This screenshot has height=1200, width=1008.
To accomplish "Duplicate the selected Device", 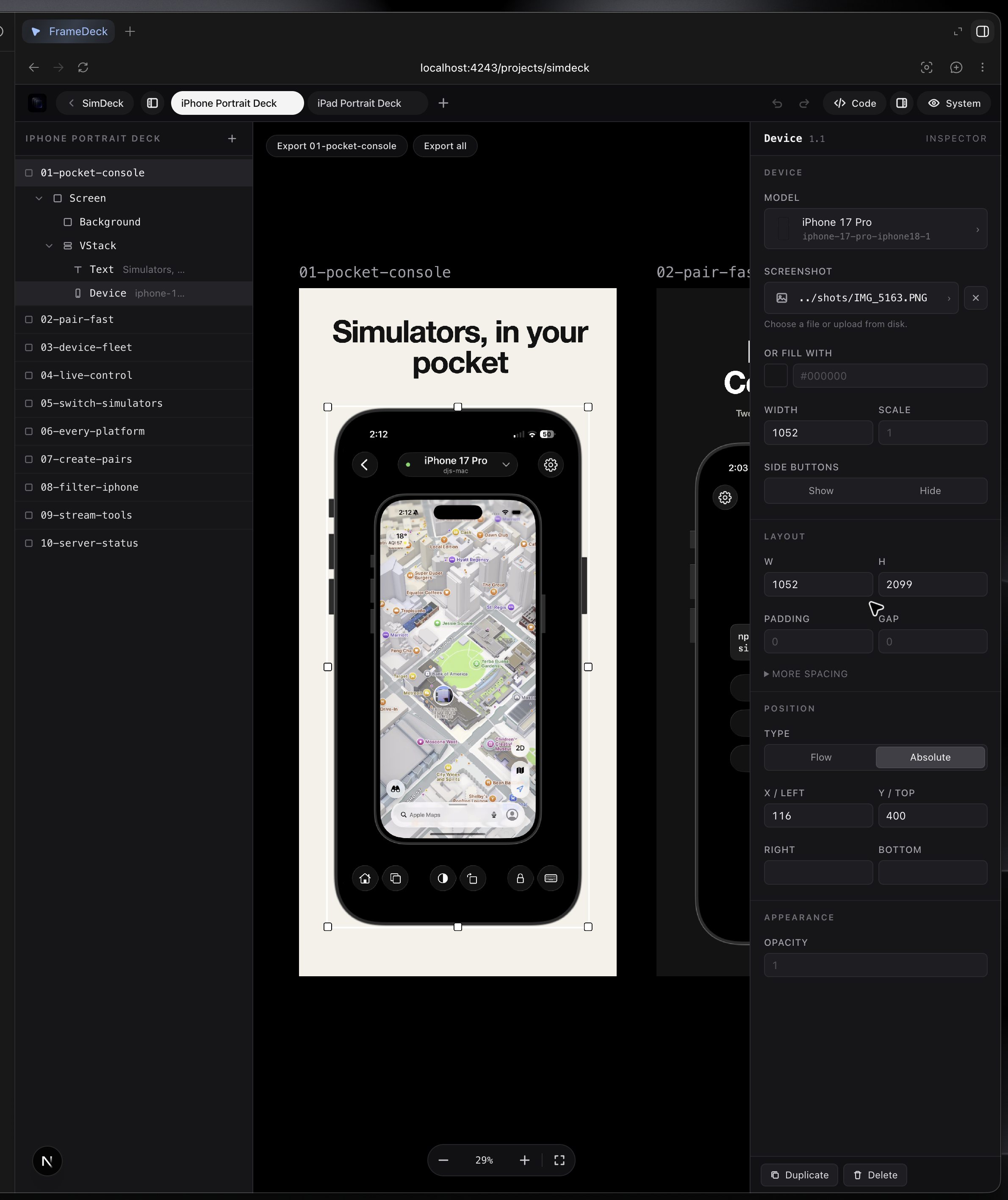I will 800,1175.
